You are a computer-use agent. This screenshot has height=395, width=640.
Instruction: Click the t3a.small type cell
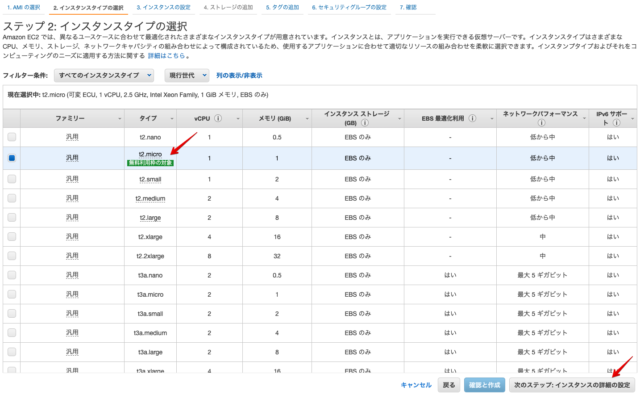[x=150, y=313]
